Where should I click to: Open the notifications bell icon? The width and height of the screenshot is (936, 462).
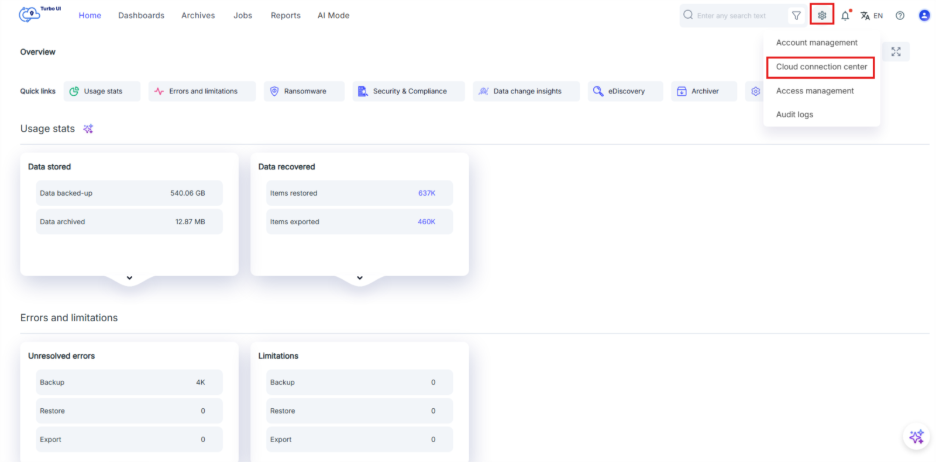pos(845,15)
